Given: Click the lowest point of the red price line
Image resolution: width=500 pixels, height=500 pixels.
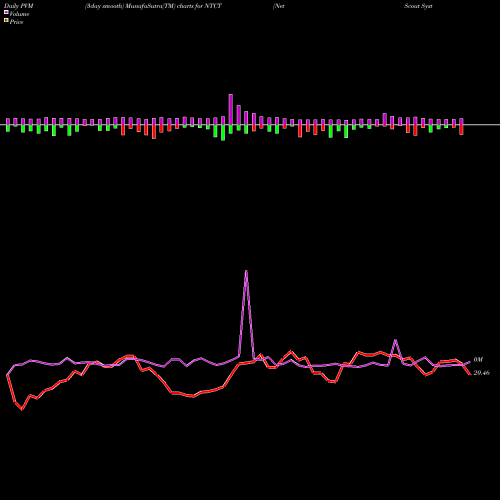Looking at the screenshot, I should 22,409.
